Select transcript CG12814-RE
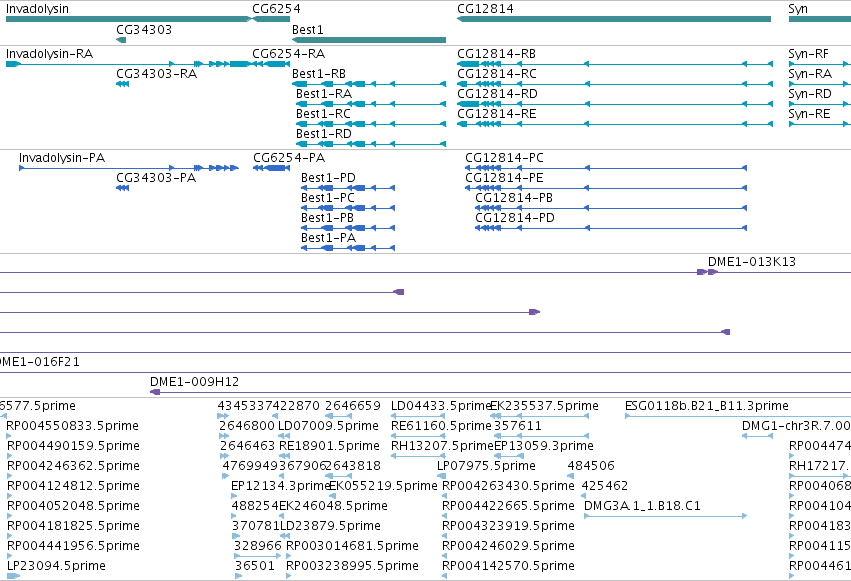This screenshot has width=851, height=581. point(615,124)
